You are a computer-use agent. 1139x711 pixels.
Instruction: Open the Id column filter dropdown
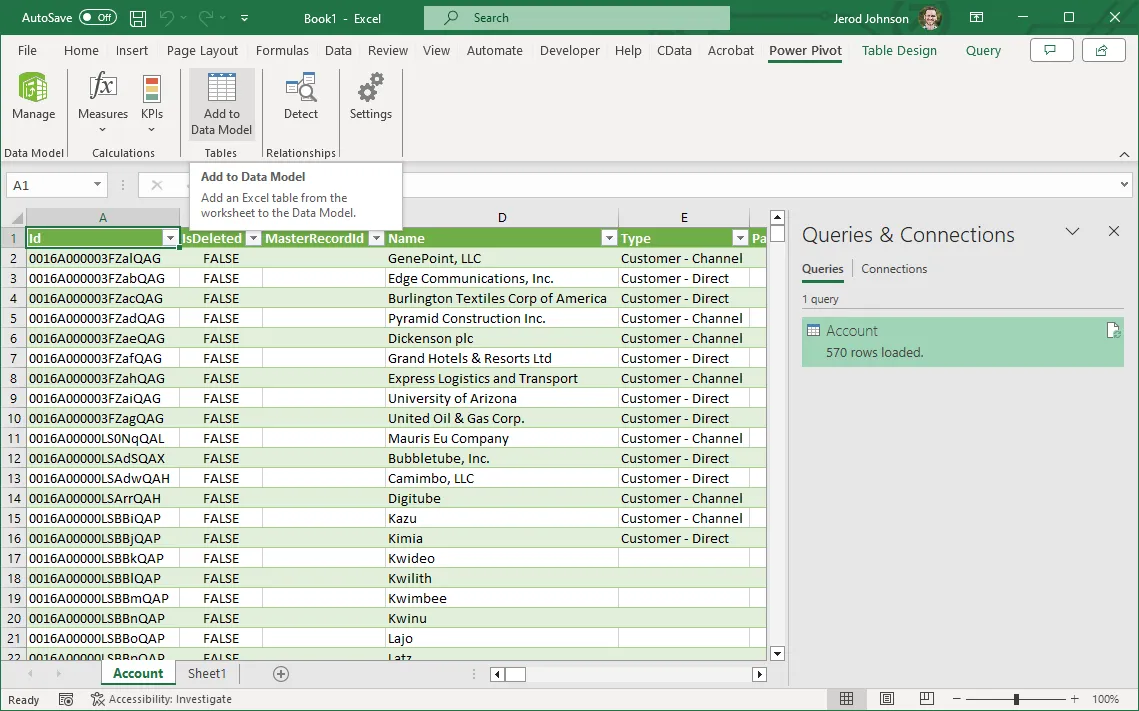pyautogui.click(x=169, y=238)
